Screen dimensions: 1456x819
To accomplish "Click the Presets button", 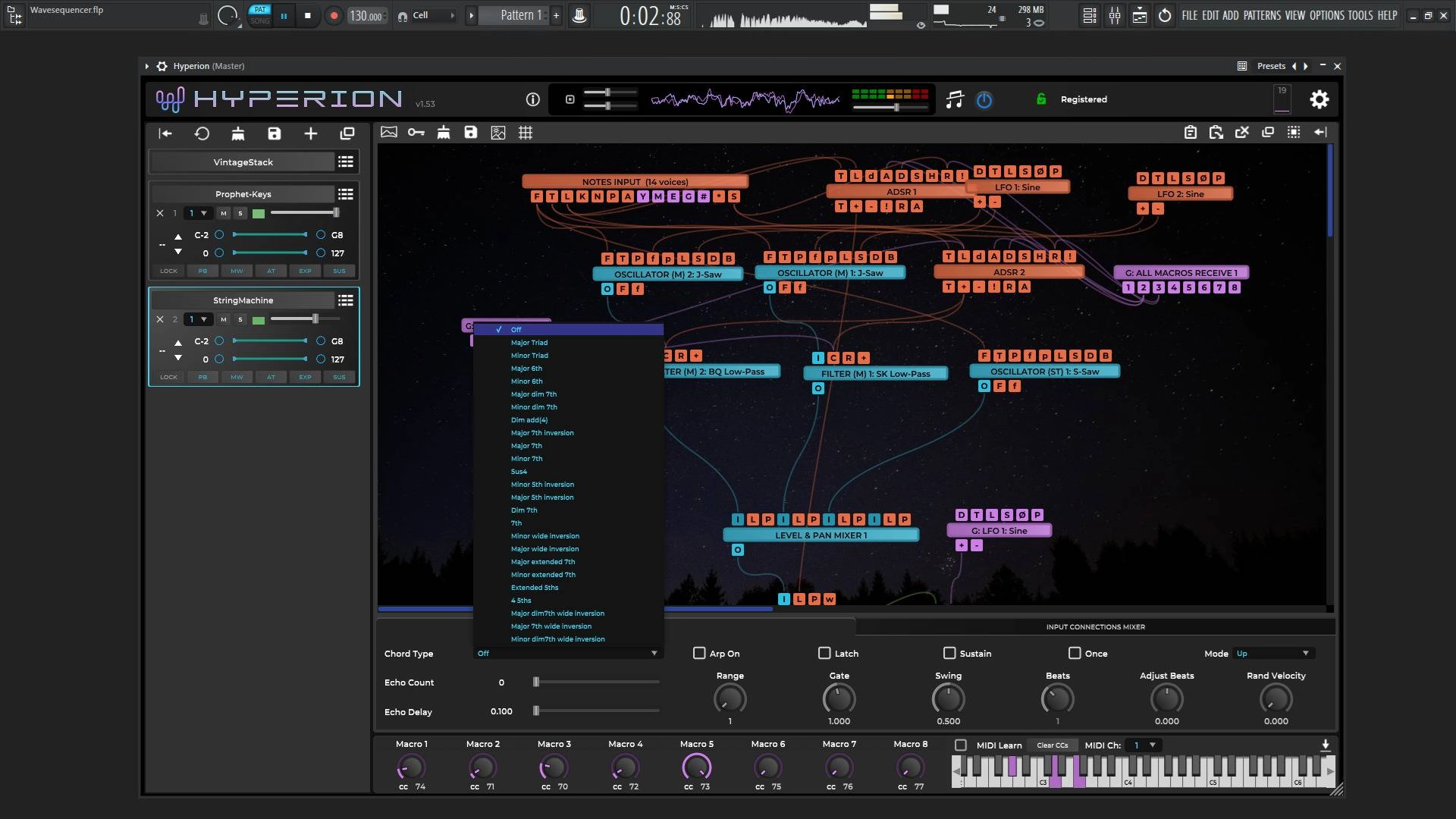I will [1271, 66].
